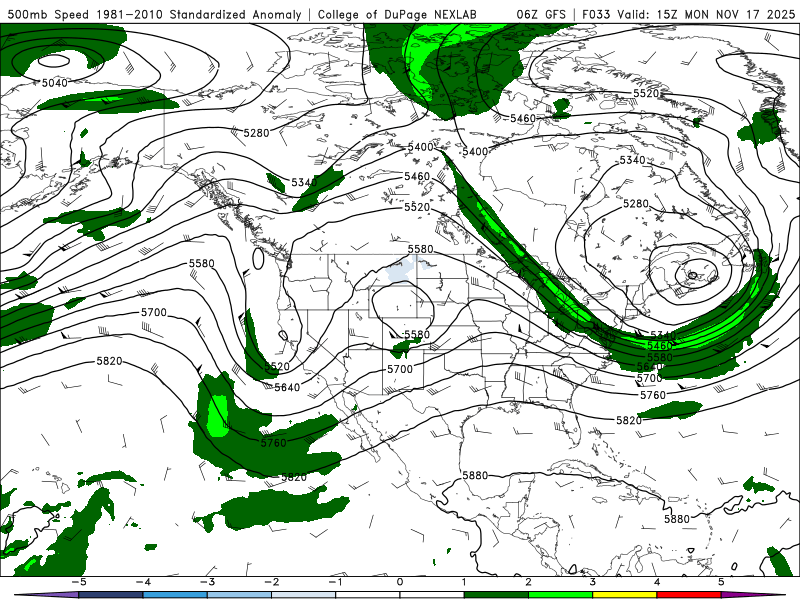The height and width of the screenshot is (600, 800).
Task: Click the oval contour at the 5040 low center
Action: click(54, 61)
